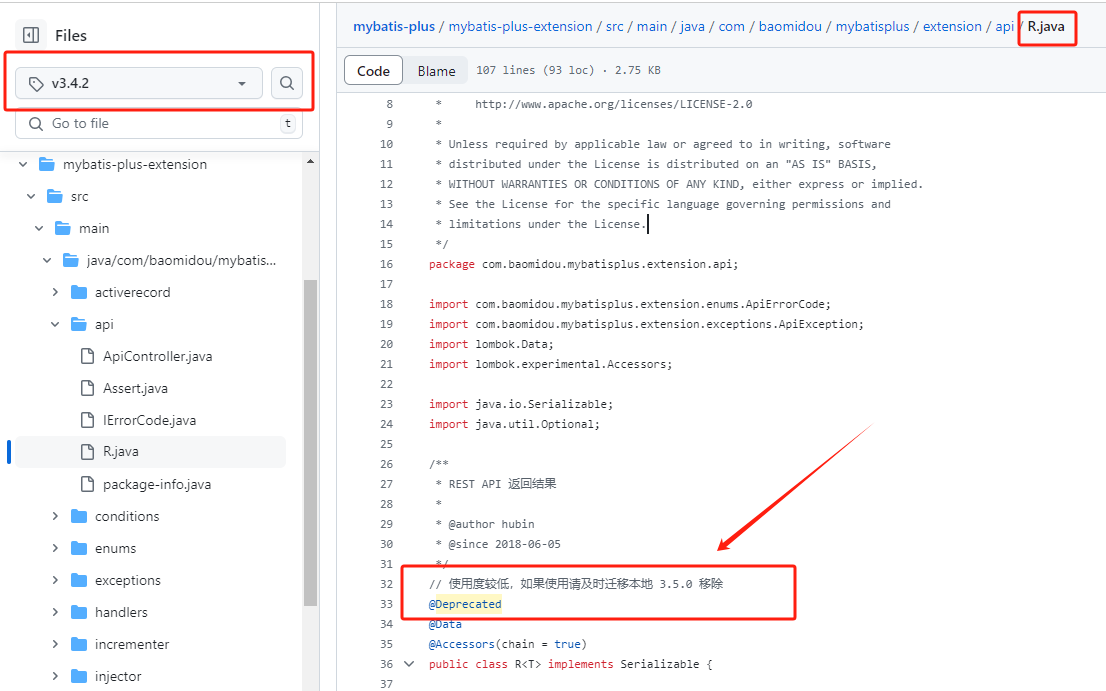Image resolution: width=1106 pixels, height=691 pixels.
Task: Click the scroll-up arrow of file tree
Action: click(310, 161)
